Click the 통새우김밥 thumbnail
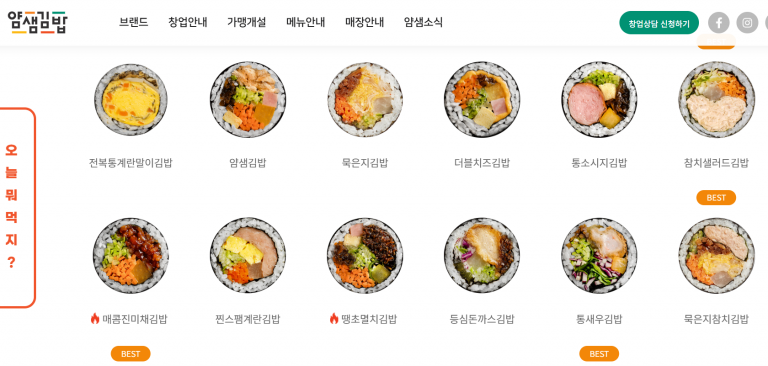 point(599,256)
